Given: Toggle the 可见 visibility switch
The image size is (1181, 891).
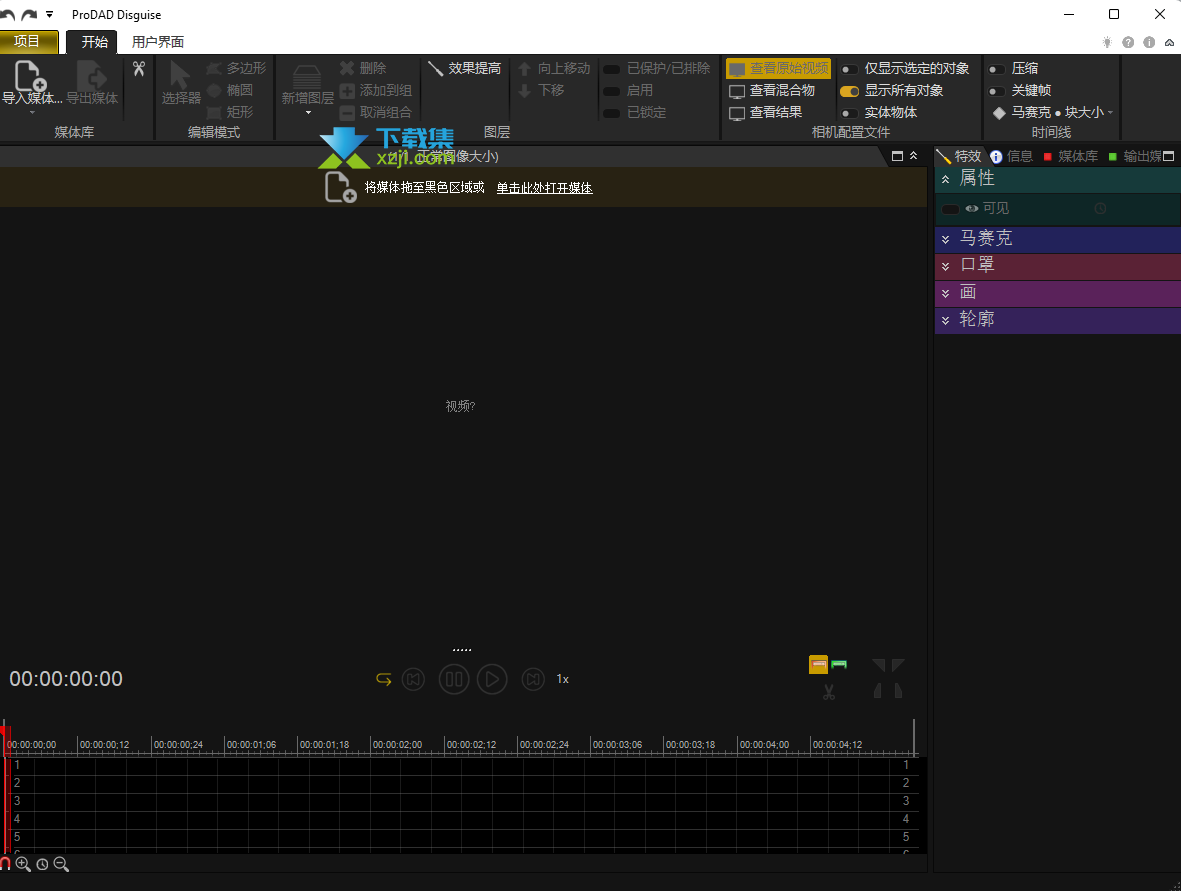Looking at the screenshot, I should click(951, 209).
